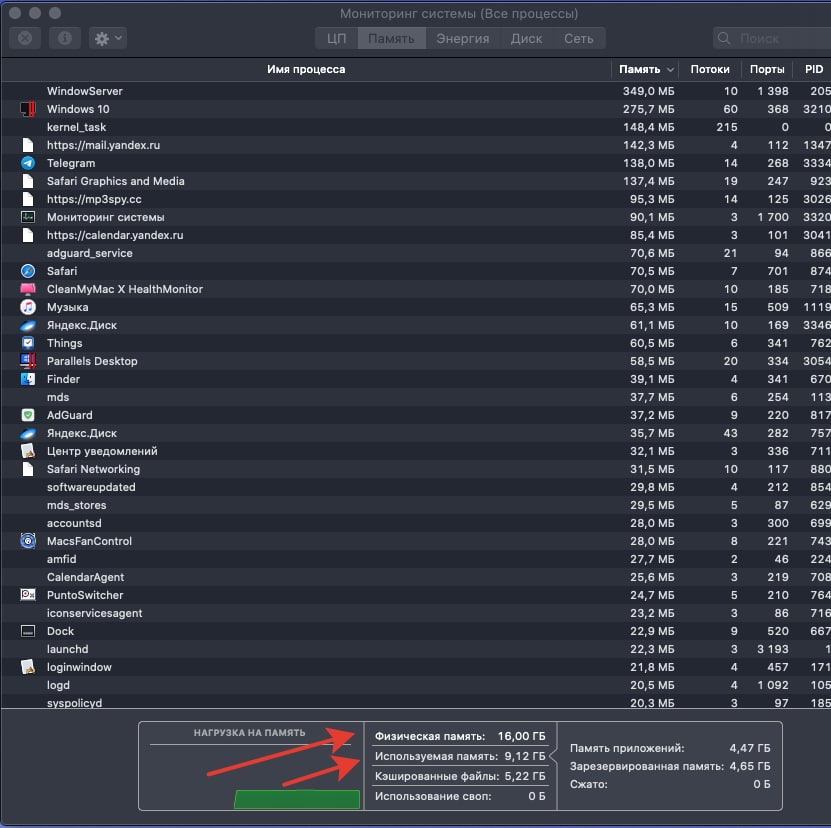Toggle the sort arrow on the Память column
Screen dimensions: 831x828
670,69
